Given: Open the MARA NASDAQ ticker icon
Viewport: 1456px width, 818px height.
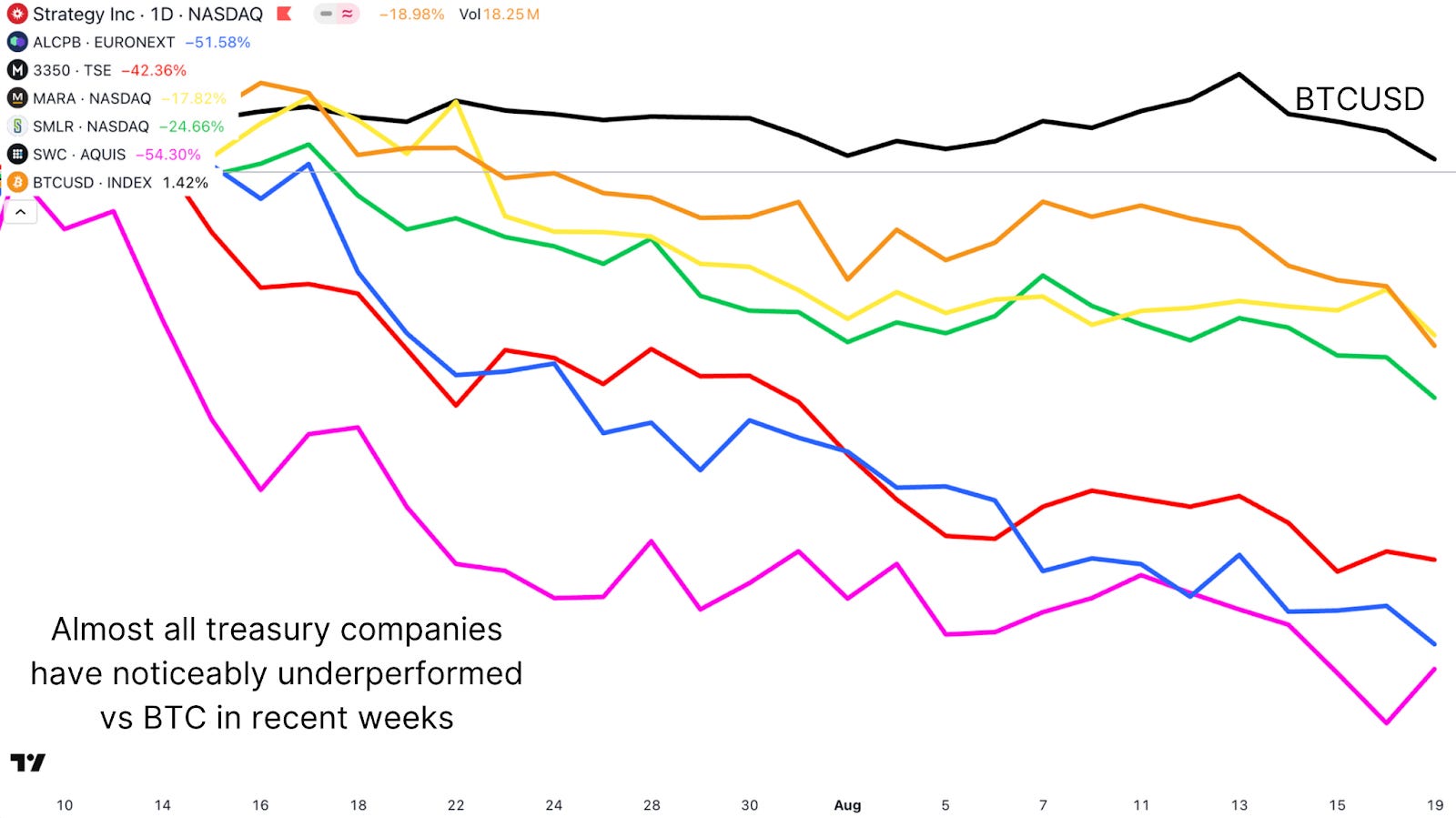Looking at the screenshot, I should click(x=15, y=98).
